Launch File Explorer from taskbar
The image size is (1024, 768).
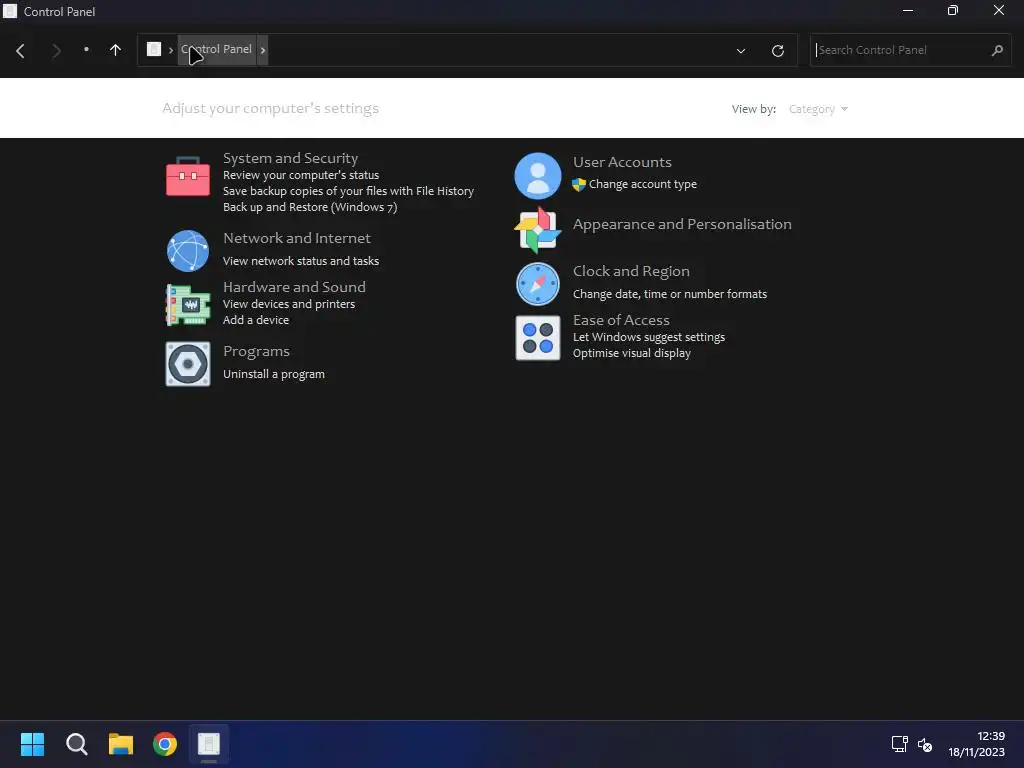pos(121,744)
